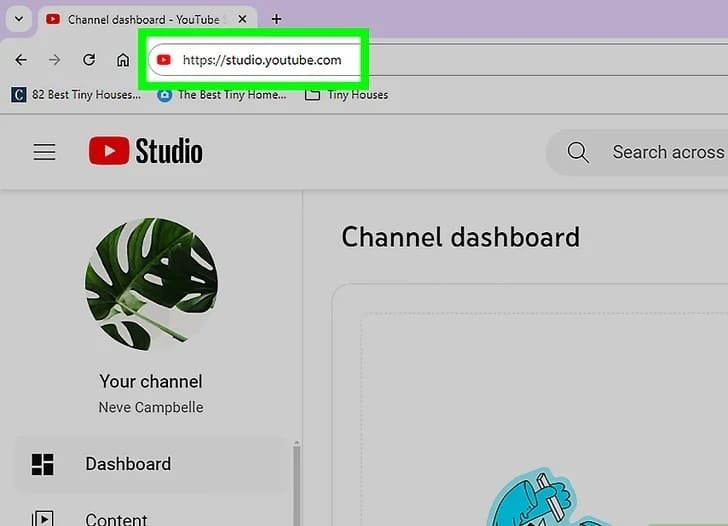
Task: Open Content in the sidebar
Action: tap(116, 518)
